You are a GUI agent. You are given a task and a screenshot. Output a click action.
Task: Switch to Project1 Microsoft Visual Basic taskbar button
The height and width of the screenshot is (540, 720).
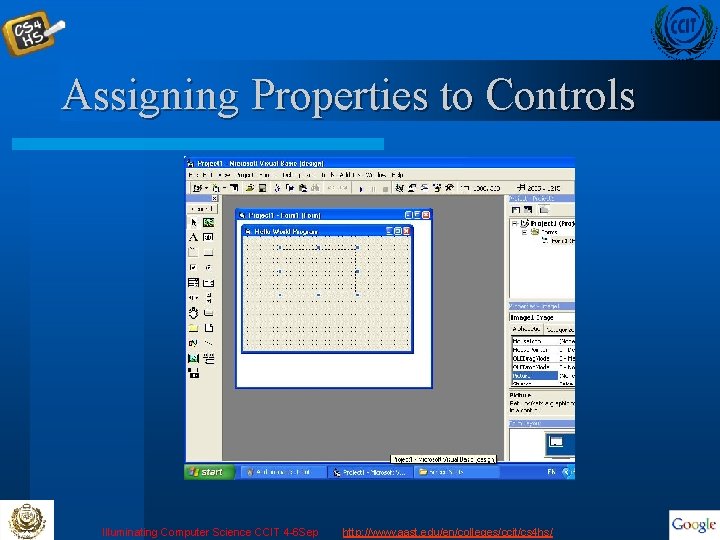click(x=370, y=472)
